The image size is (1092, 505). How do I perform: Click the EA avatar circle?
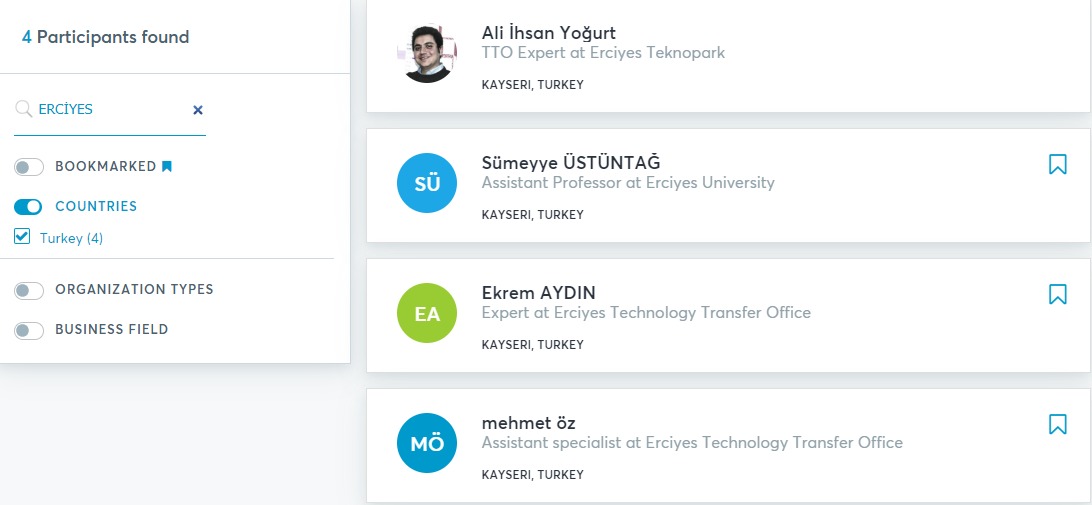click(427, 314)
